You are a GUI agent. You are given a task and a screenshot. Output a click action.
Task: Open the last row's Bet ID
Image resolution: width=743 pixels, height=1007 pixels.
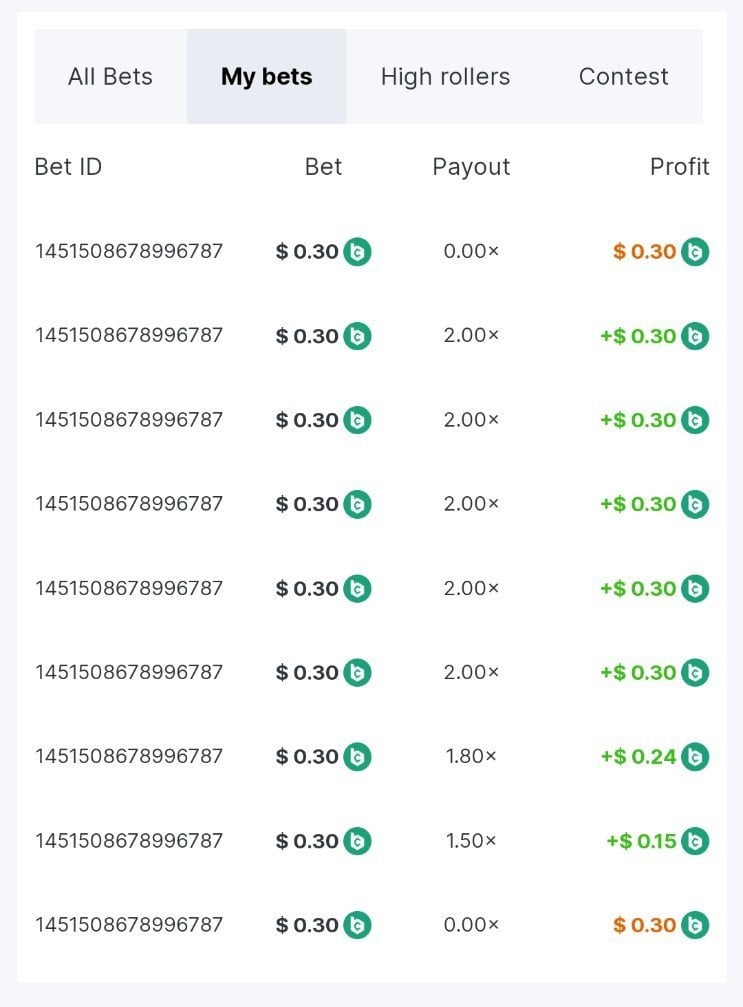pyautogui.click(x=129, y=925)
